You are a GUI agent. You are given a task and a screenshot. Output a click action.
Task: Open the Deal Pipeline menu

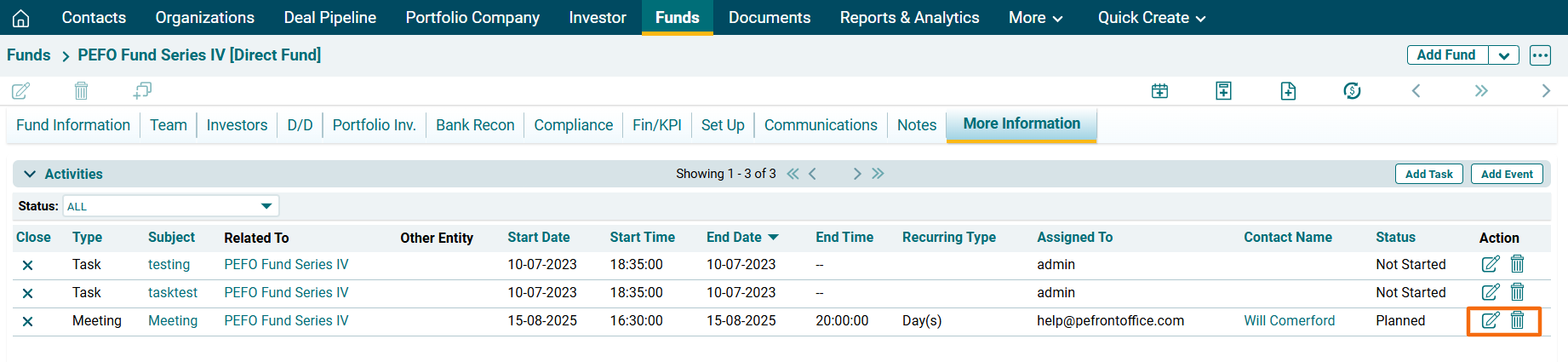(x=329, y=18)
